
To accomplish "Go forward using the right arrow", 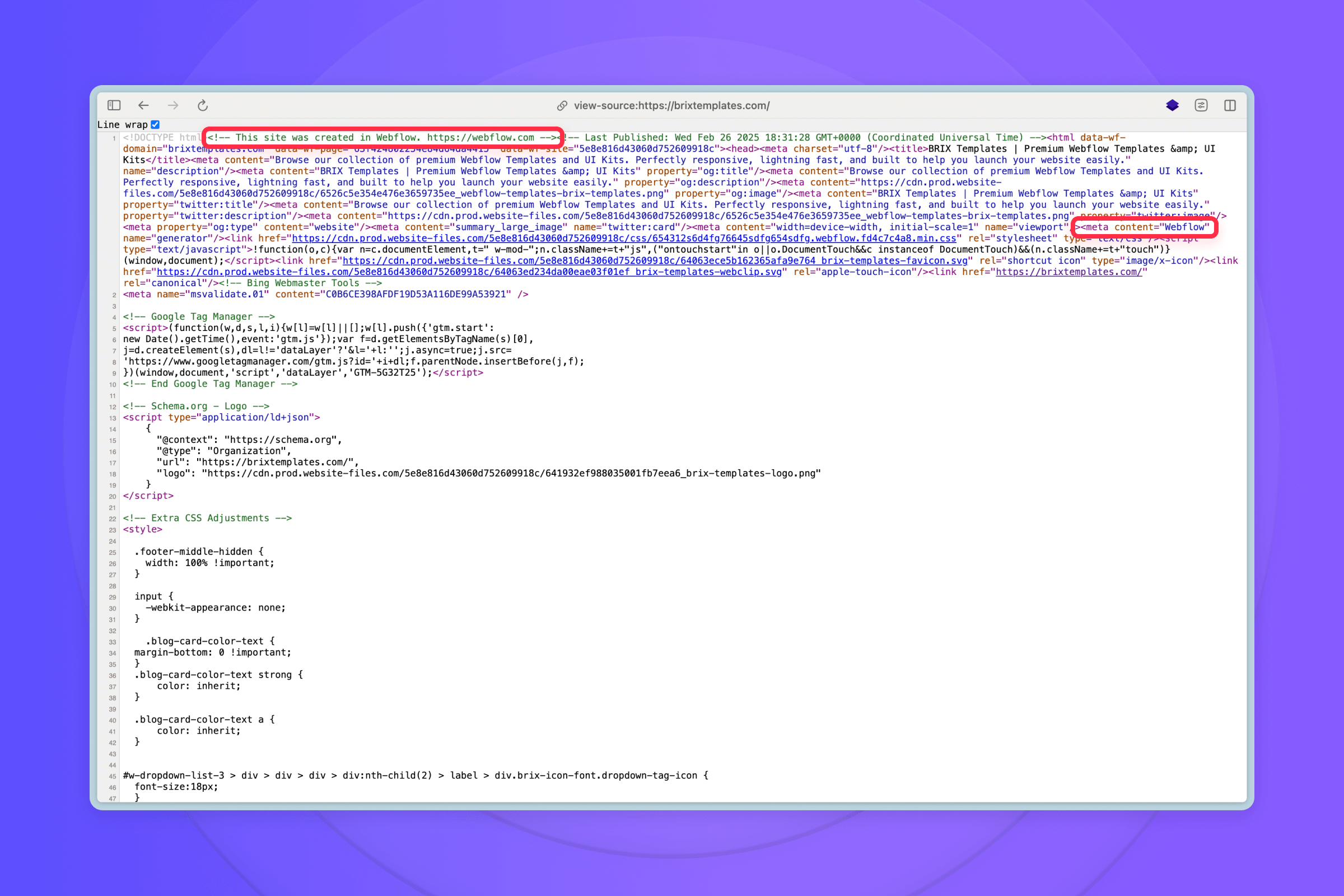I will (173, 105).
